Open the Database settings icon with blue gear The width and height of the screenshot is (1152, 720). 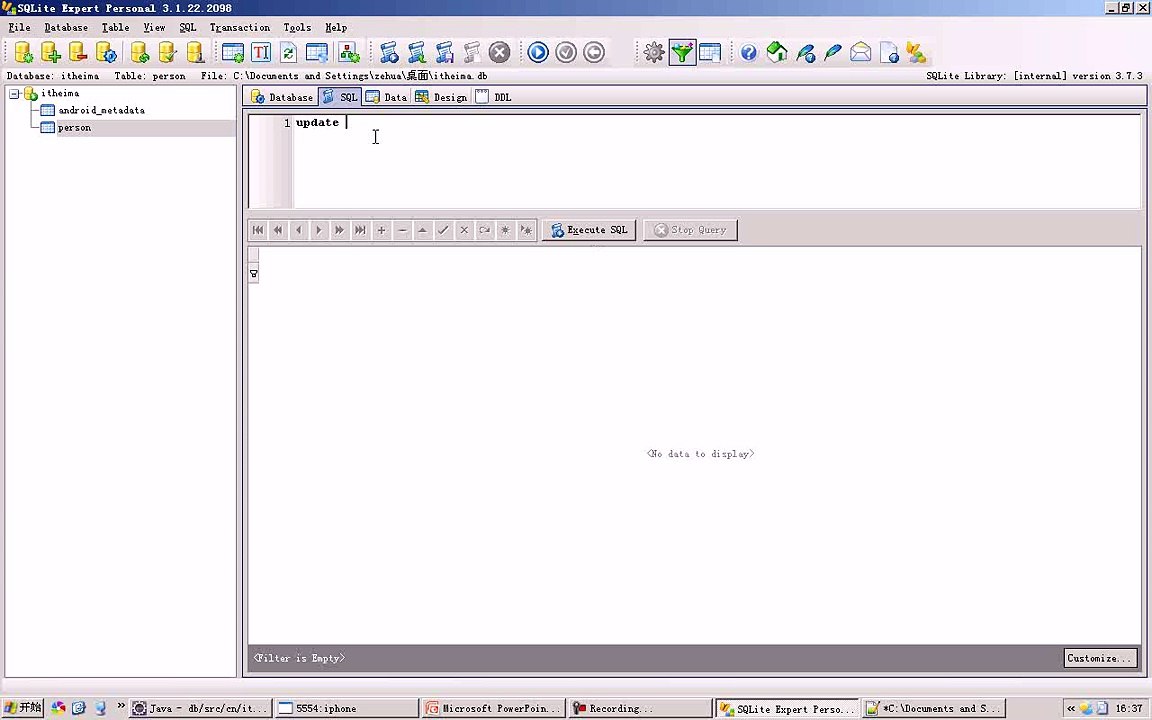coord(106,52)
